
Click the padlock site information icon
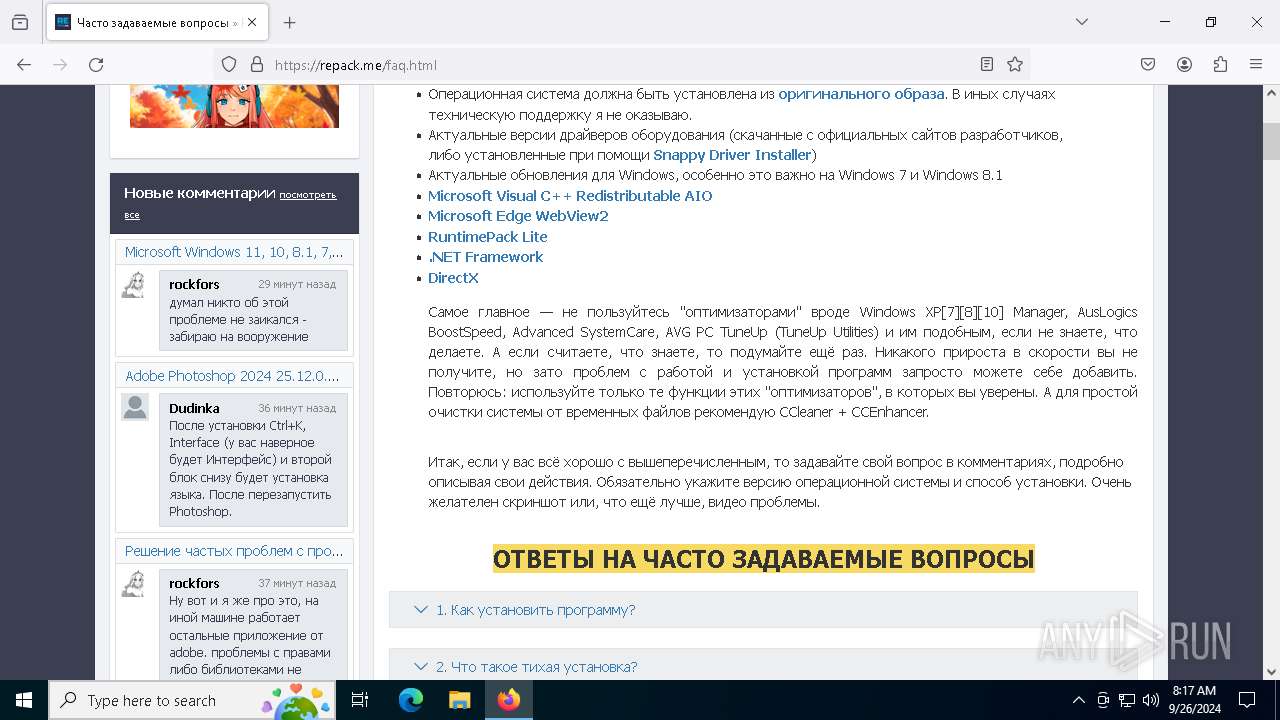point(257,64)
